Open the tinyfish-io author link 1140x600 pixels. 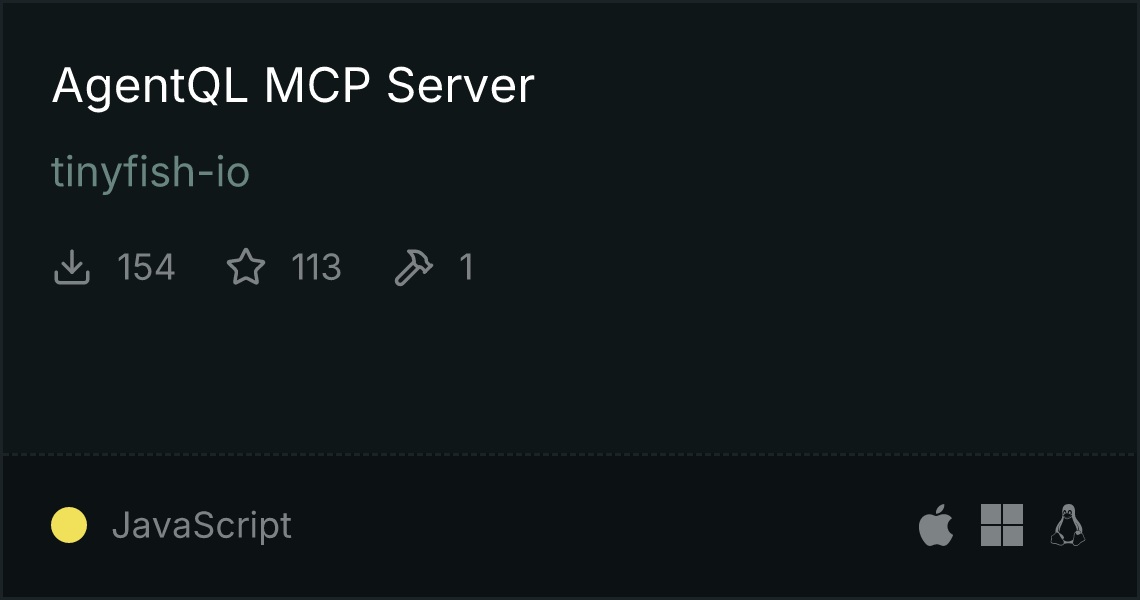[x=150, y=173]
